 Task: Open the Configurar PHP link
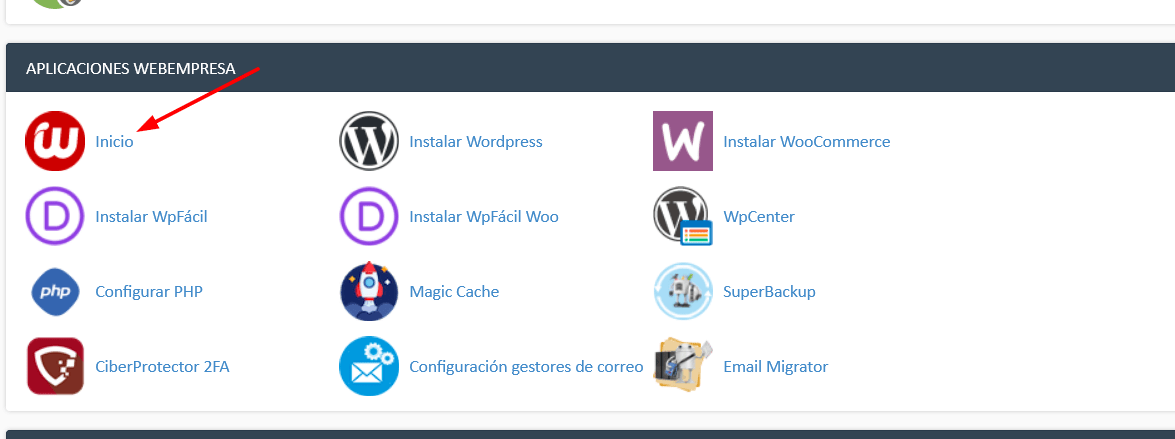[149, 292]
